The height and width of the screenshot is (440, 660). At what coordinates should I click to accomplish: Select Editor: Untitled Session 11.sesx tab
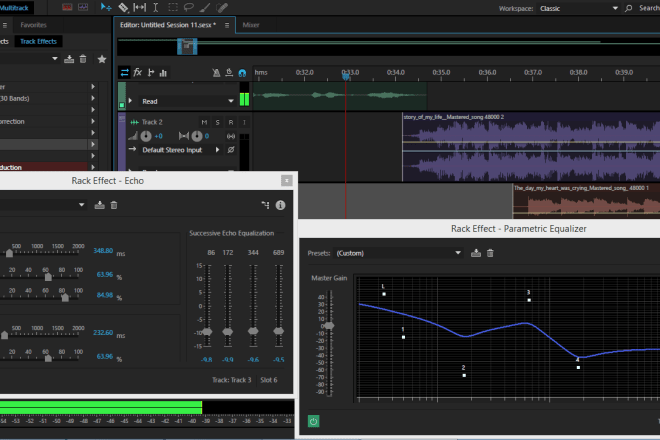coord(168,25)
